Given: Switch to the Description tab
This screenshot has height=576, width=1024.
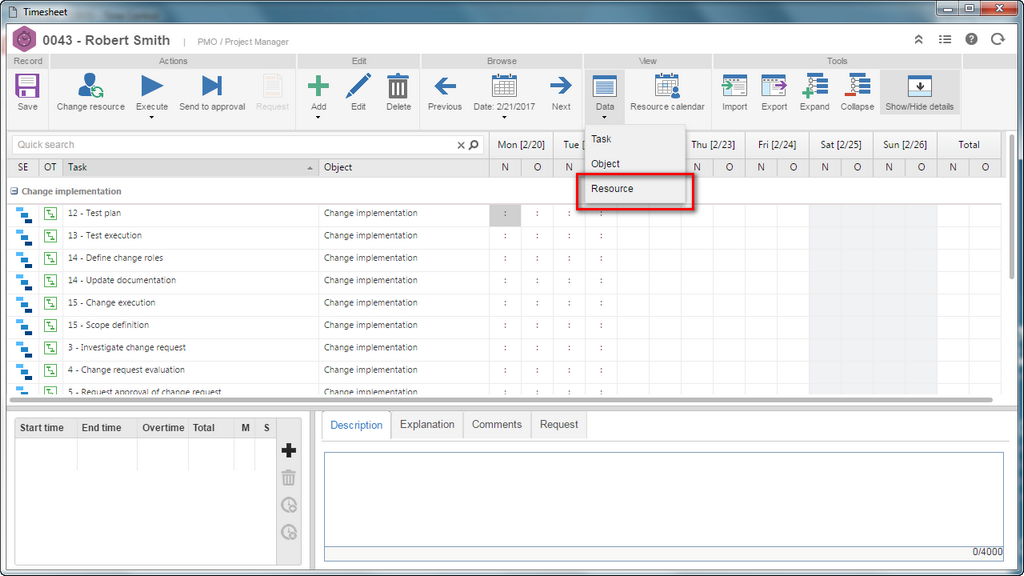Looking at the screenshot, I should [x=357, y=425].
